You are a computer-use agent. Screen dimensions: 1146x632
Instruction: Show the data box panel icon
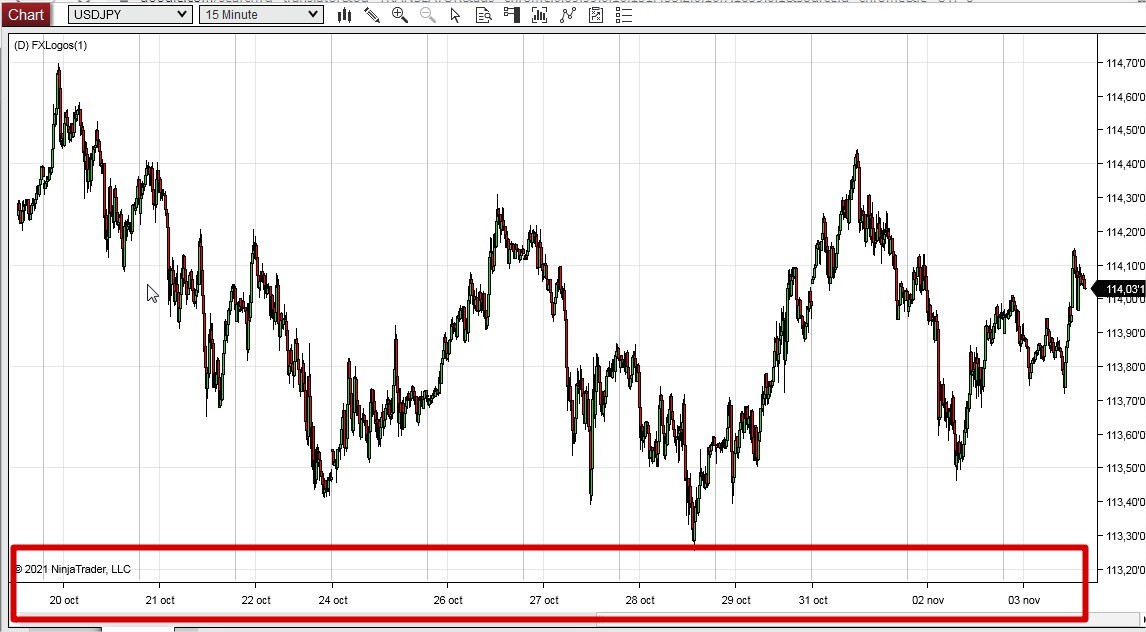[483, 15]
